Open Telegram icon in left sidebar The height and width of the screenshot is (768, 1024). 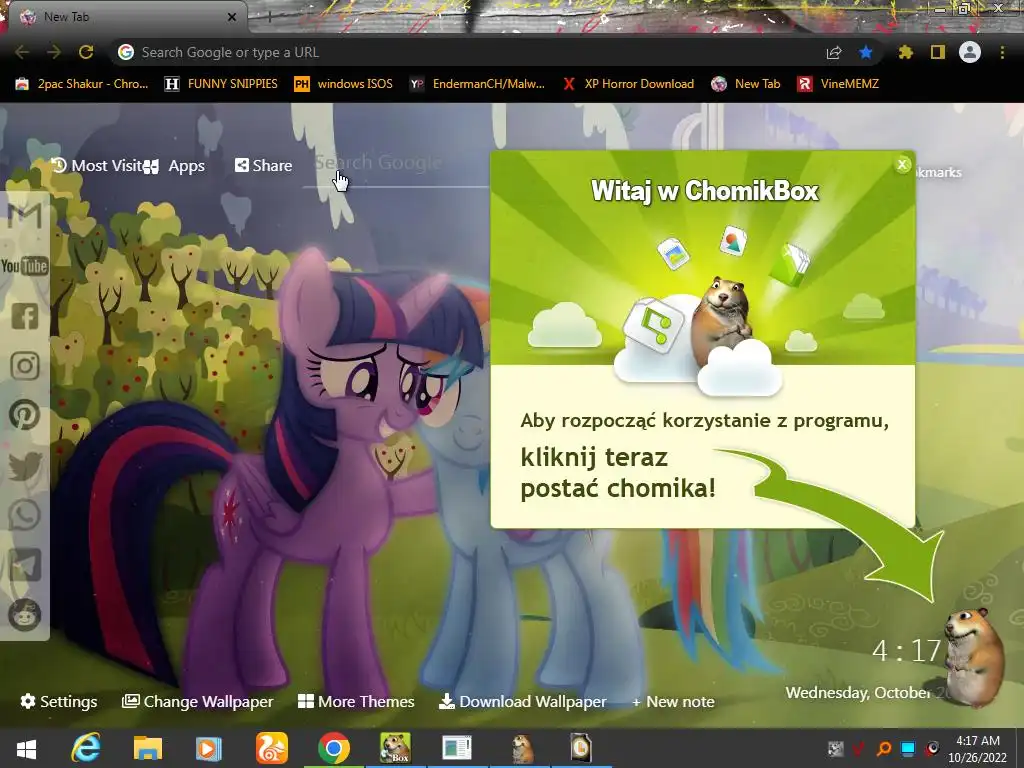click(25, 565)
